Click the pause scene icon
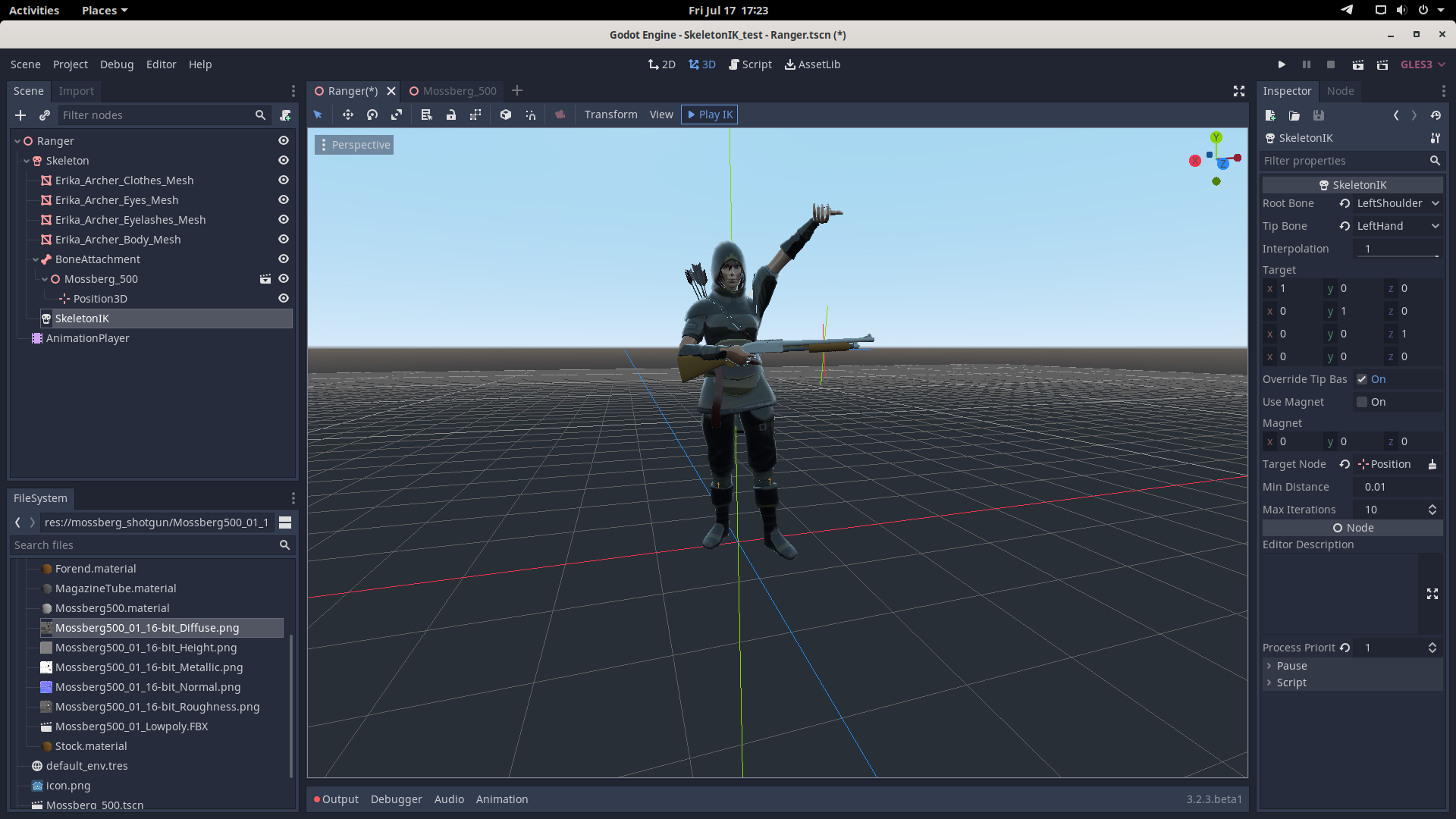 [1307, 64]
